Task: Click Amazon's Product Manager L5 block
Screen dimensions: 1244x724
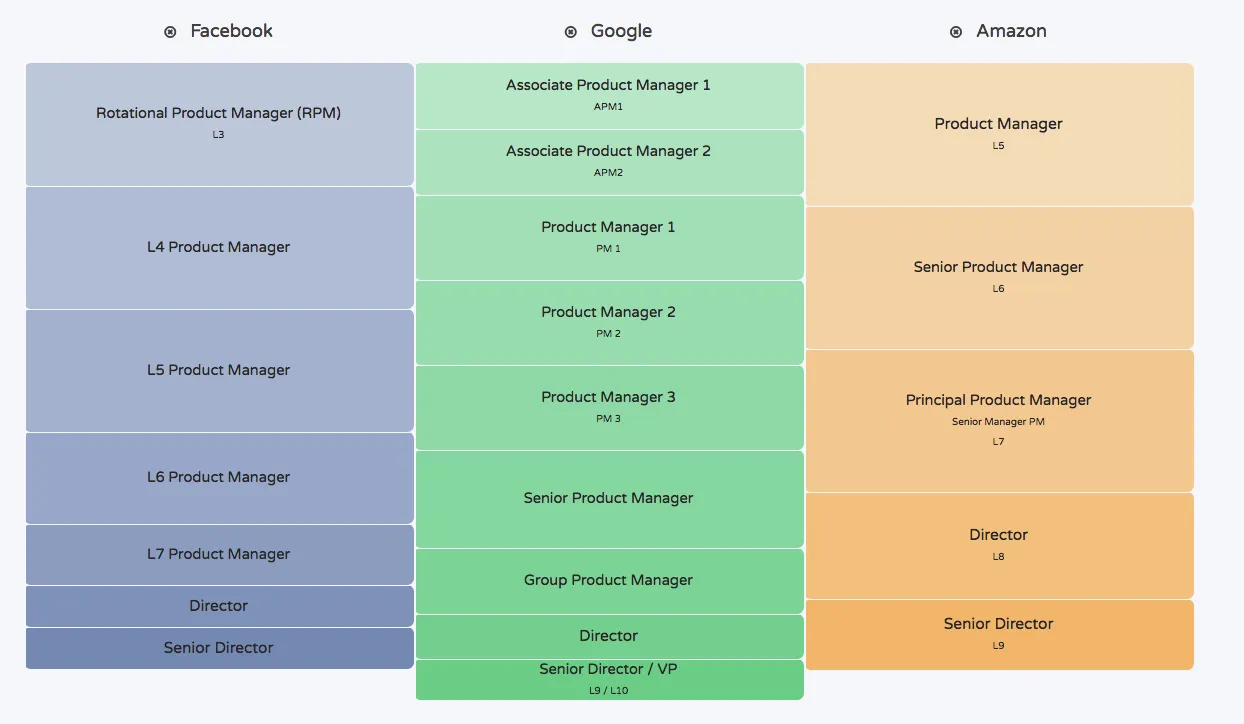Action: (x=998, y=134)
